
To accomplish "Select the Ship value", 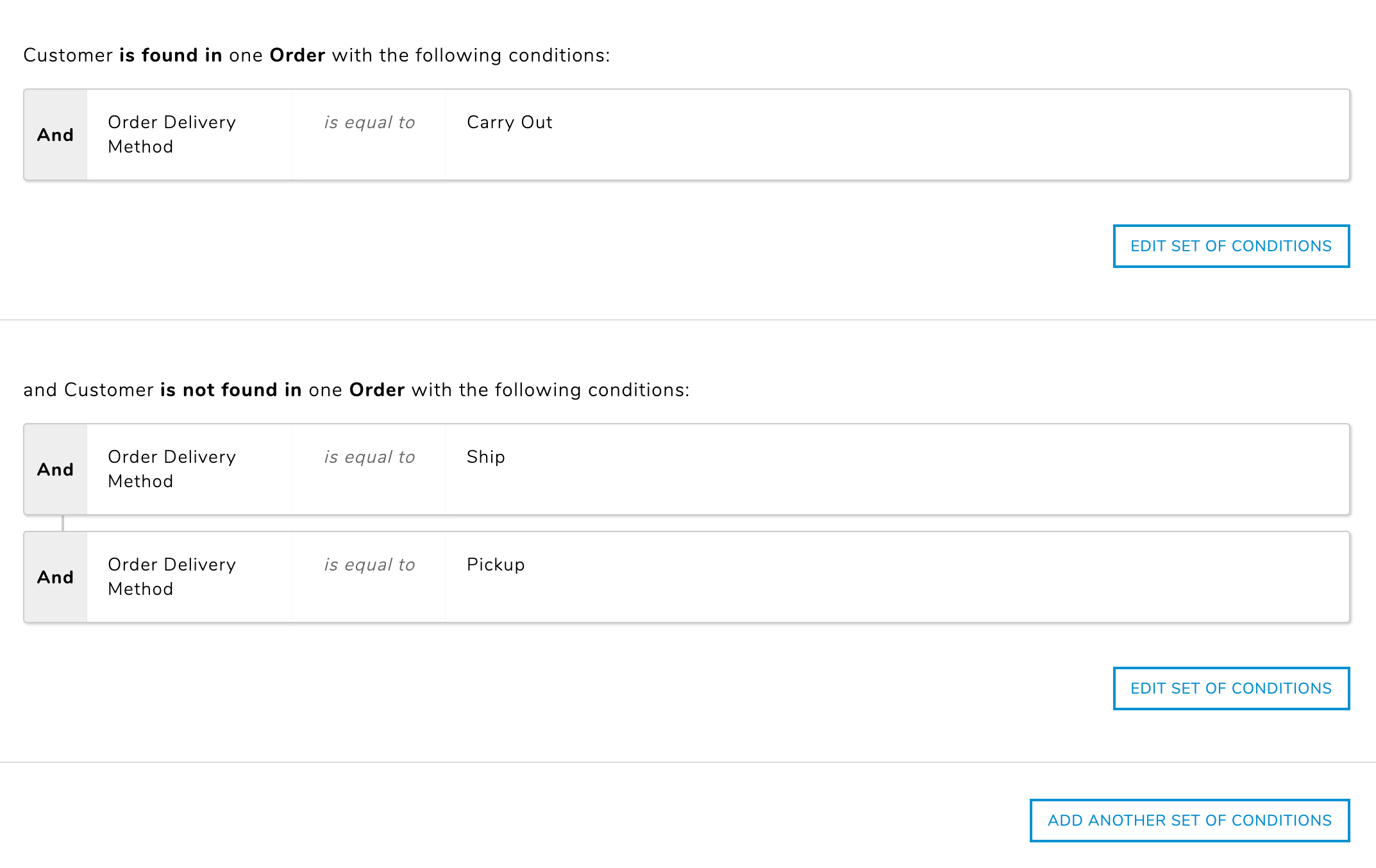I will 485,457.
